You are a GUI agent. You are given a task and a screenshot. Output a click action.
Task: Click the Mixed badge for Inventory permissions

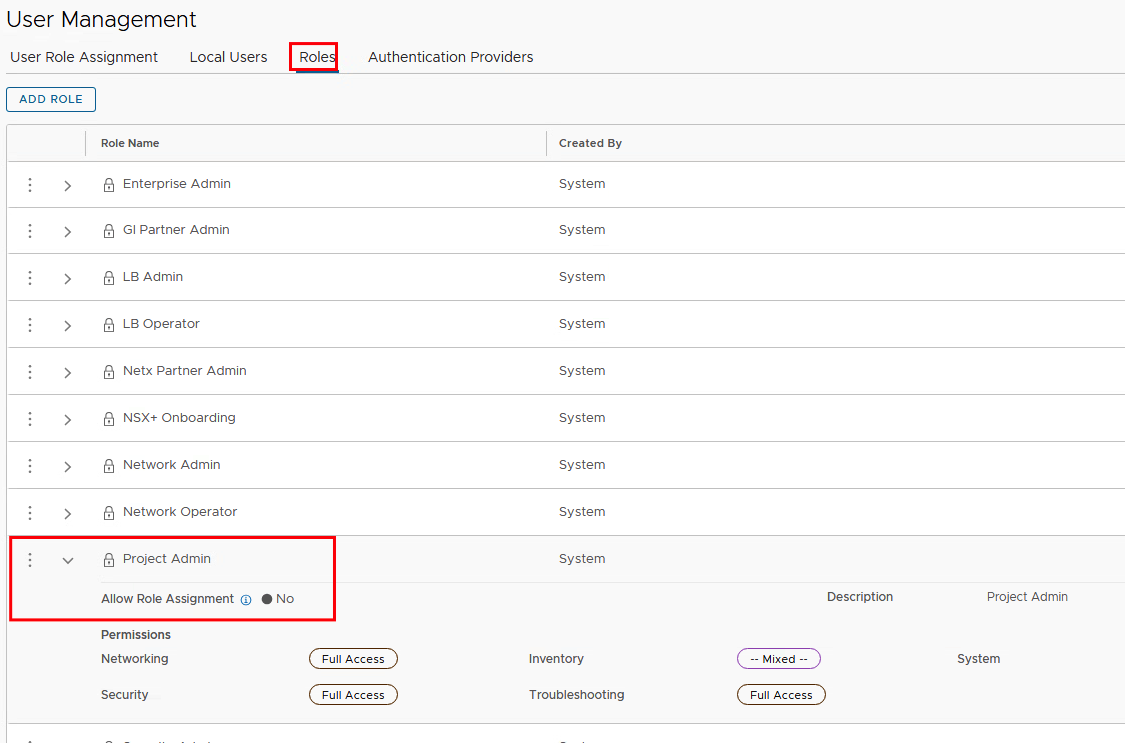[x=778, y=659]
